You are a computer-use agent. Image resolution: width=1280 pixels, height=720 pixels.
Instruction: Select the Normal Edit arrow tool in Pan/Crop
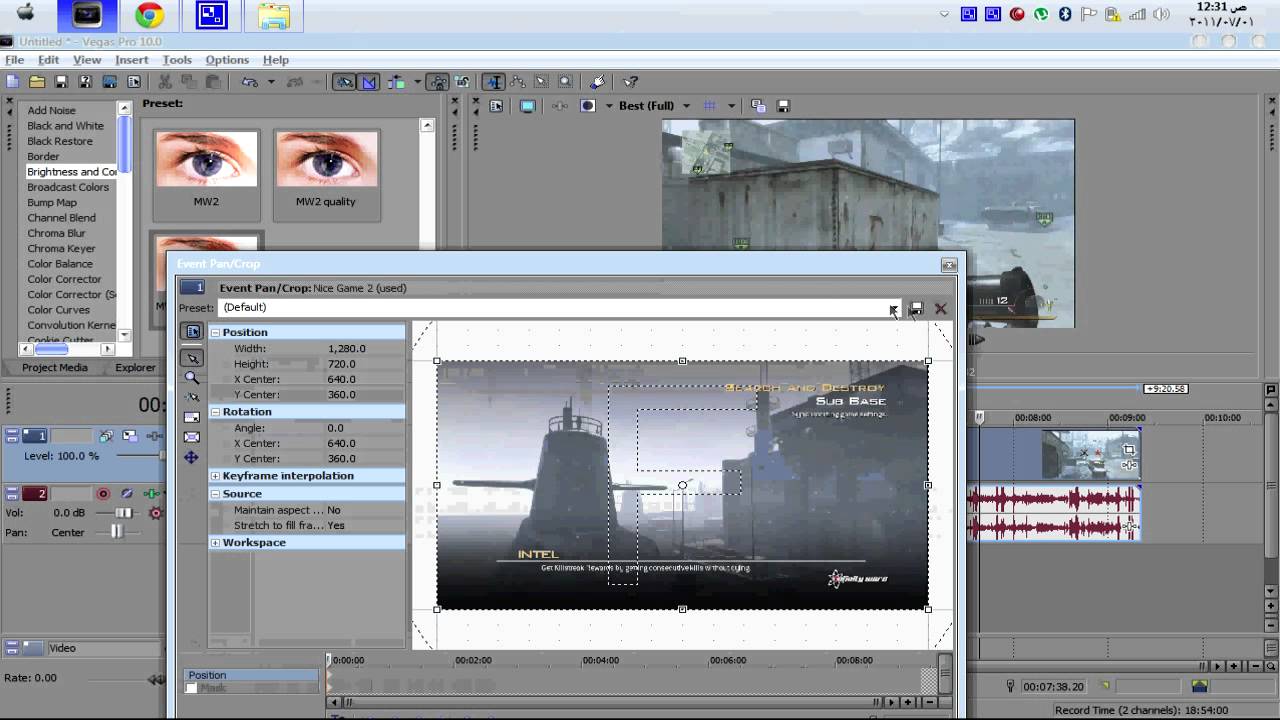pyautogui.click(x=192, y=357)
